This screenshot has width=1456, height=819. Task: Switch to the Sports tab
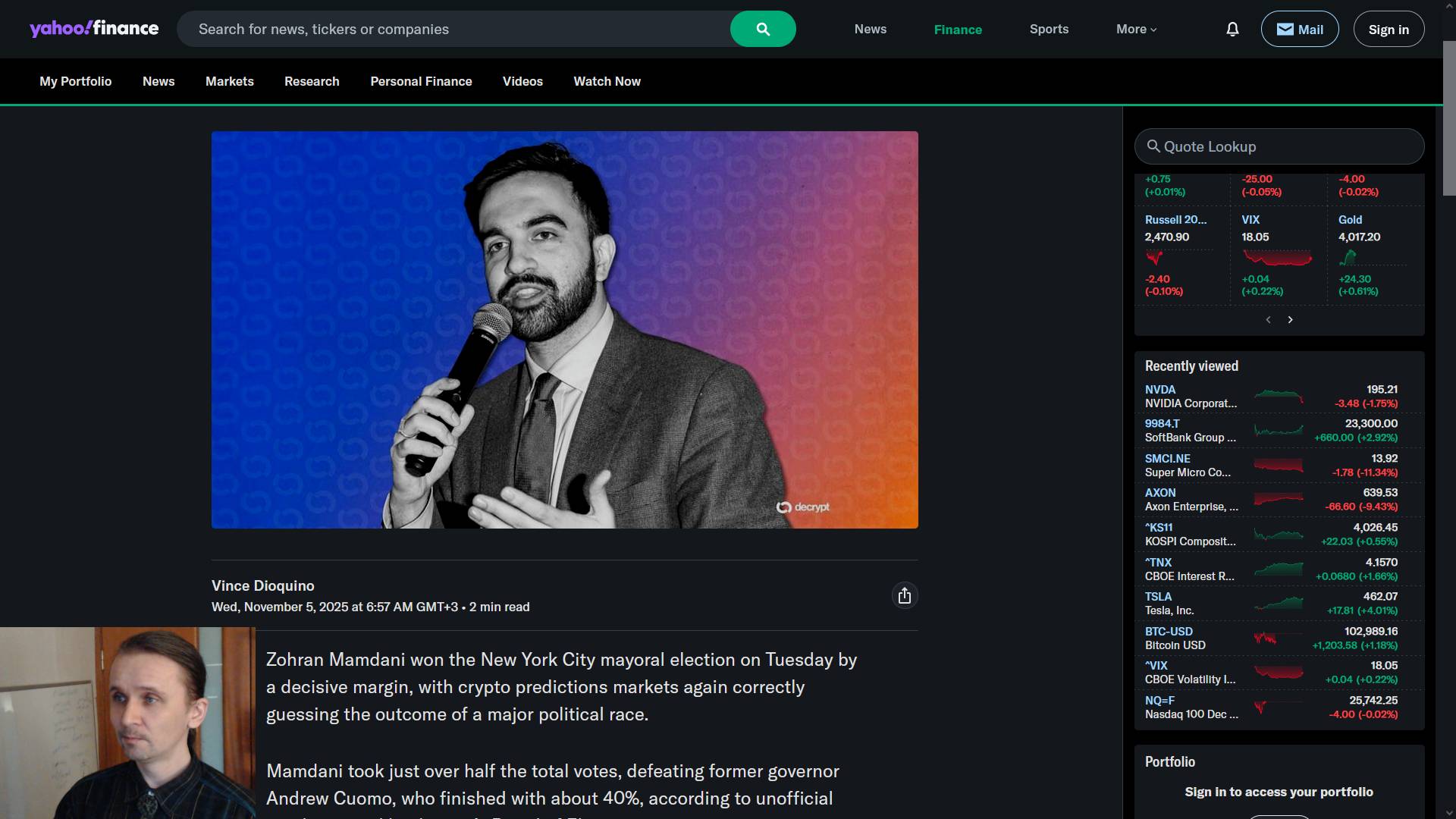point(1049,29)
